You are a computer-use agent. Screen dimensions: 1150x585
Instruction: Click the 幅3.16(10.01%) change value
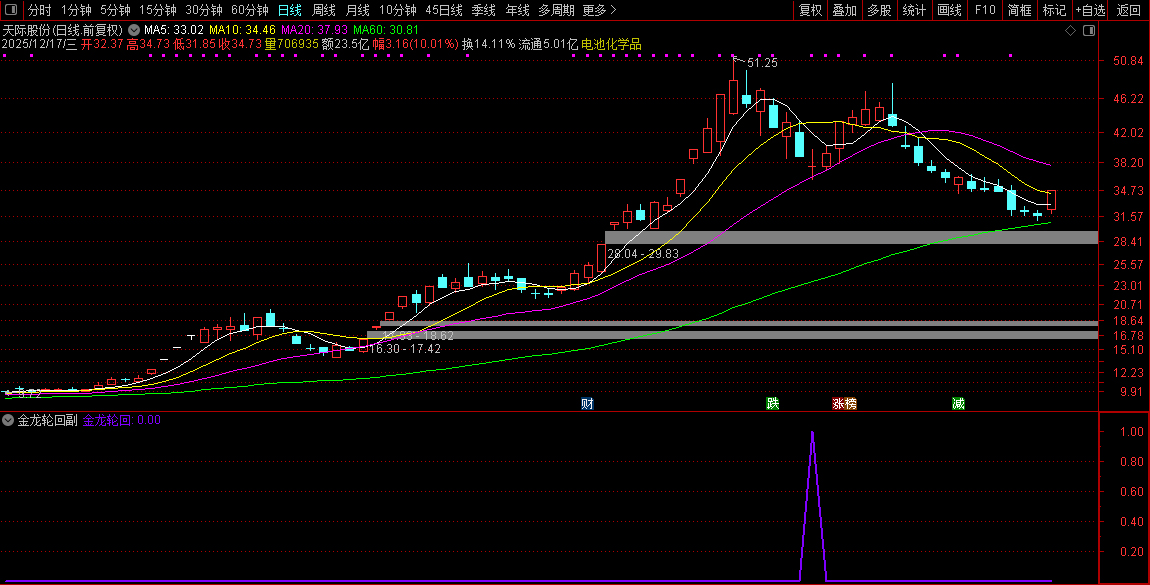pyautogui.click(x=415, y=45)
